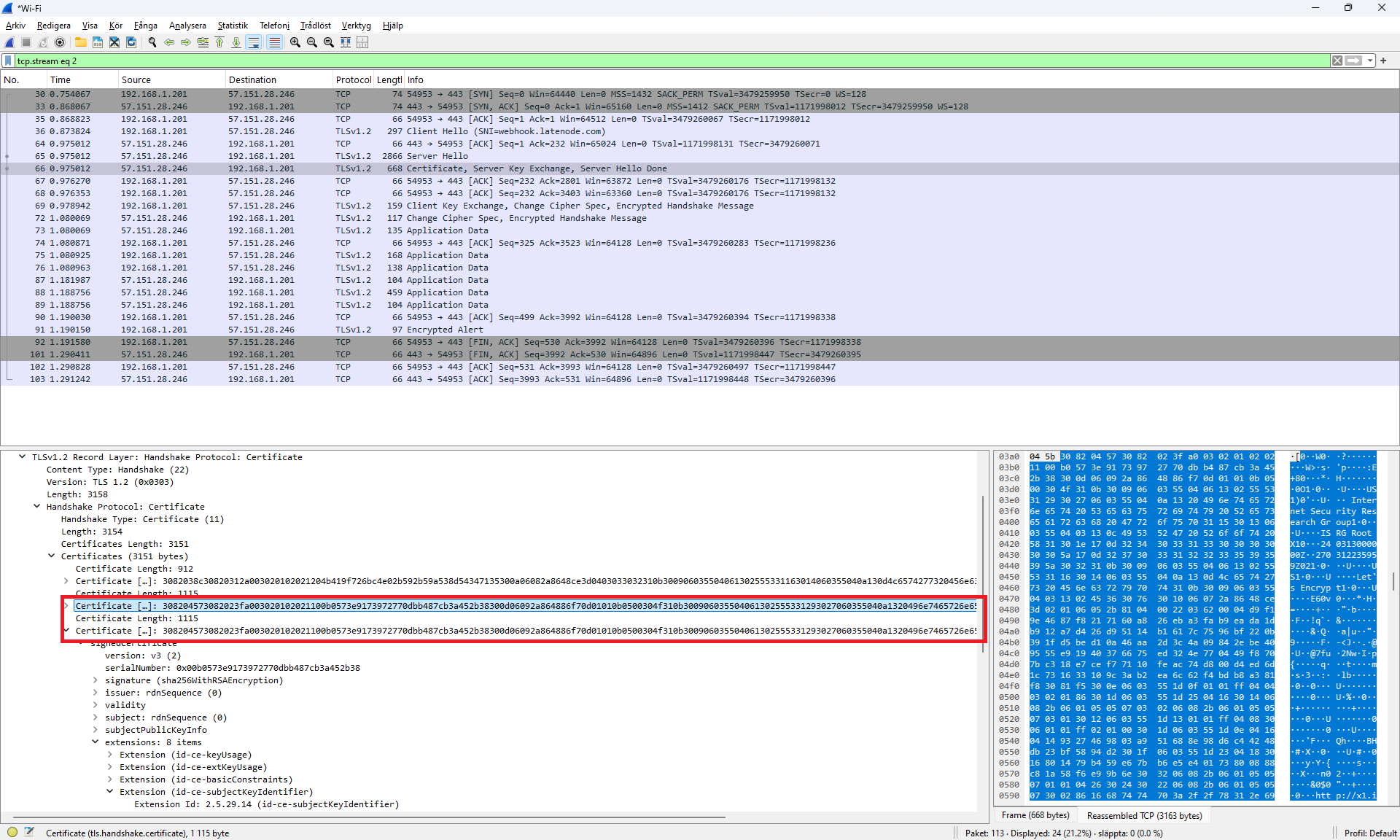This screenshot has width=1400, height=840.
Task: Go back in packet history
Action: pyautogui.click(x=169, y=42)
